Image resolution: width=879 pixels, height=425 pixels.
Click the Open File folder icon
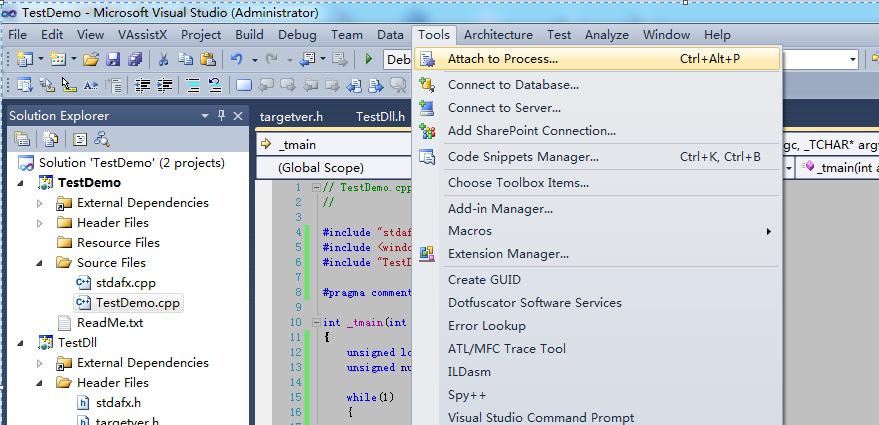[x=91, y=59]
